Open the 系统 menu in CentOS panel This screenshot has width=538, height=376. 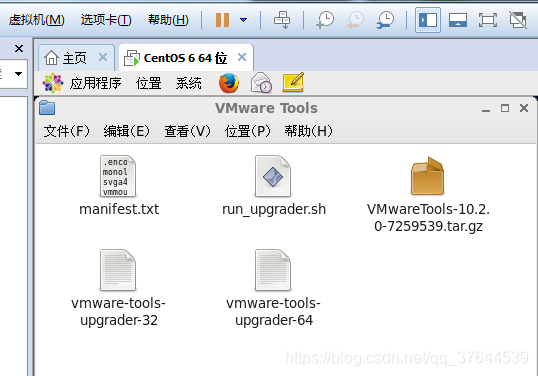[x=189, y=83]
